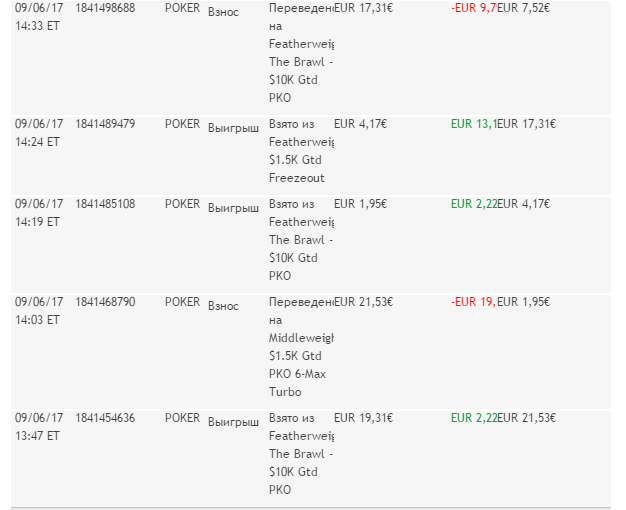This screenshot has height=510, width=626.
Task: Click transaction ID 1841468790
Action: click(x=105, y=301)
